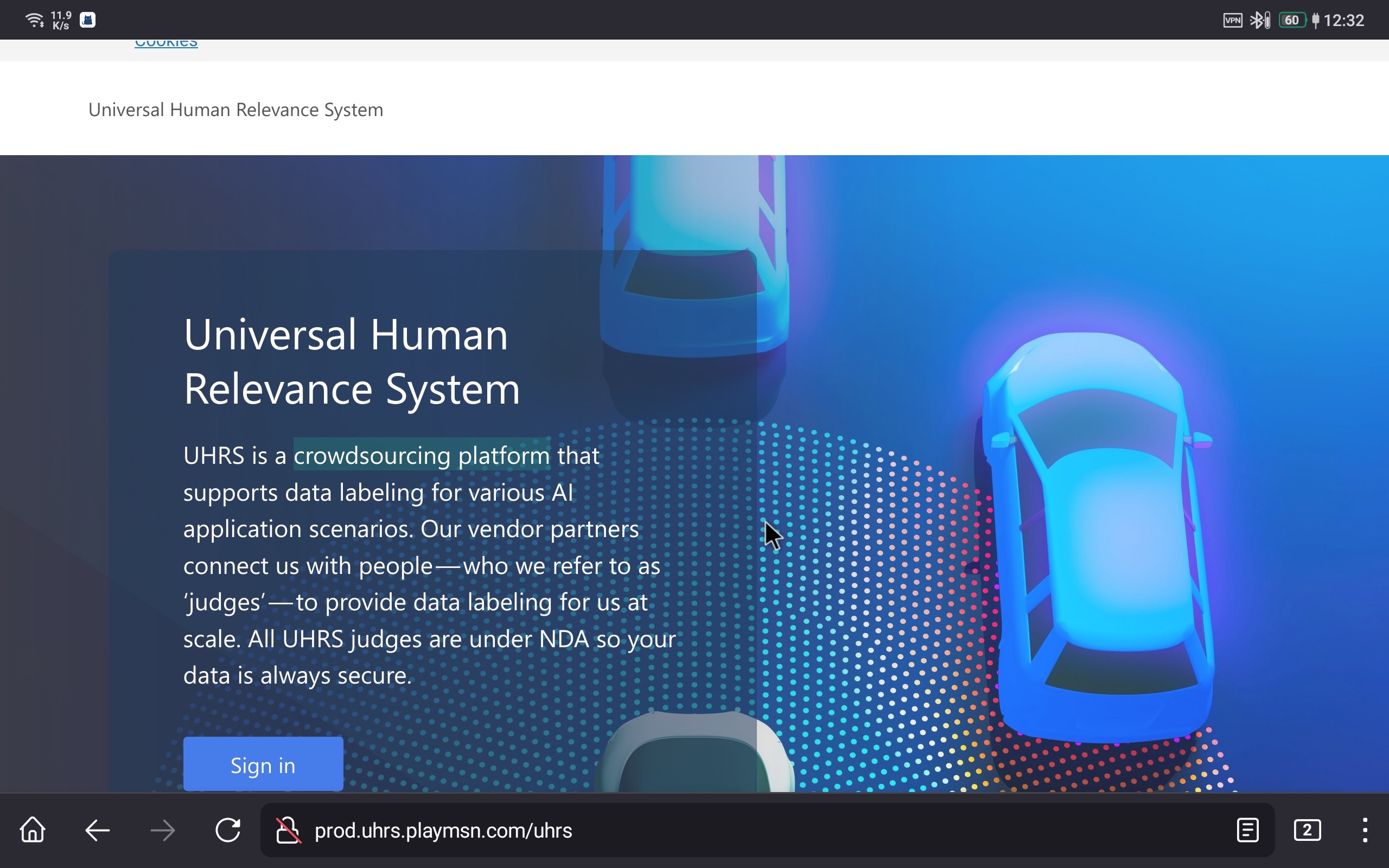
Task: Click the Universal Human Relevance System header
Action: click(x=235, y=110)
